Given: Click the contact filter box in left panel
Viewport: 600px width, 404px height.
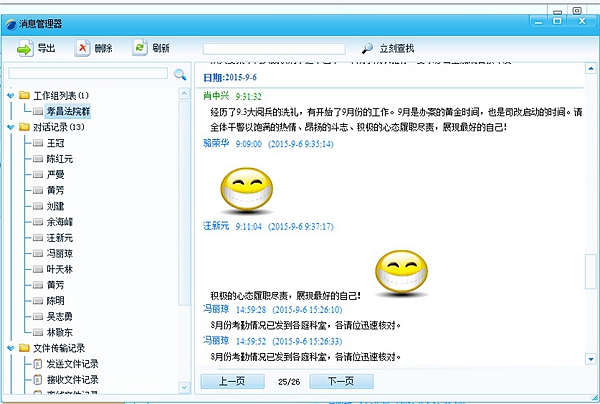Looking at the screenshot, I should tap(88, 74).
